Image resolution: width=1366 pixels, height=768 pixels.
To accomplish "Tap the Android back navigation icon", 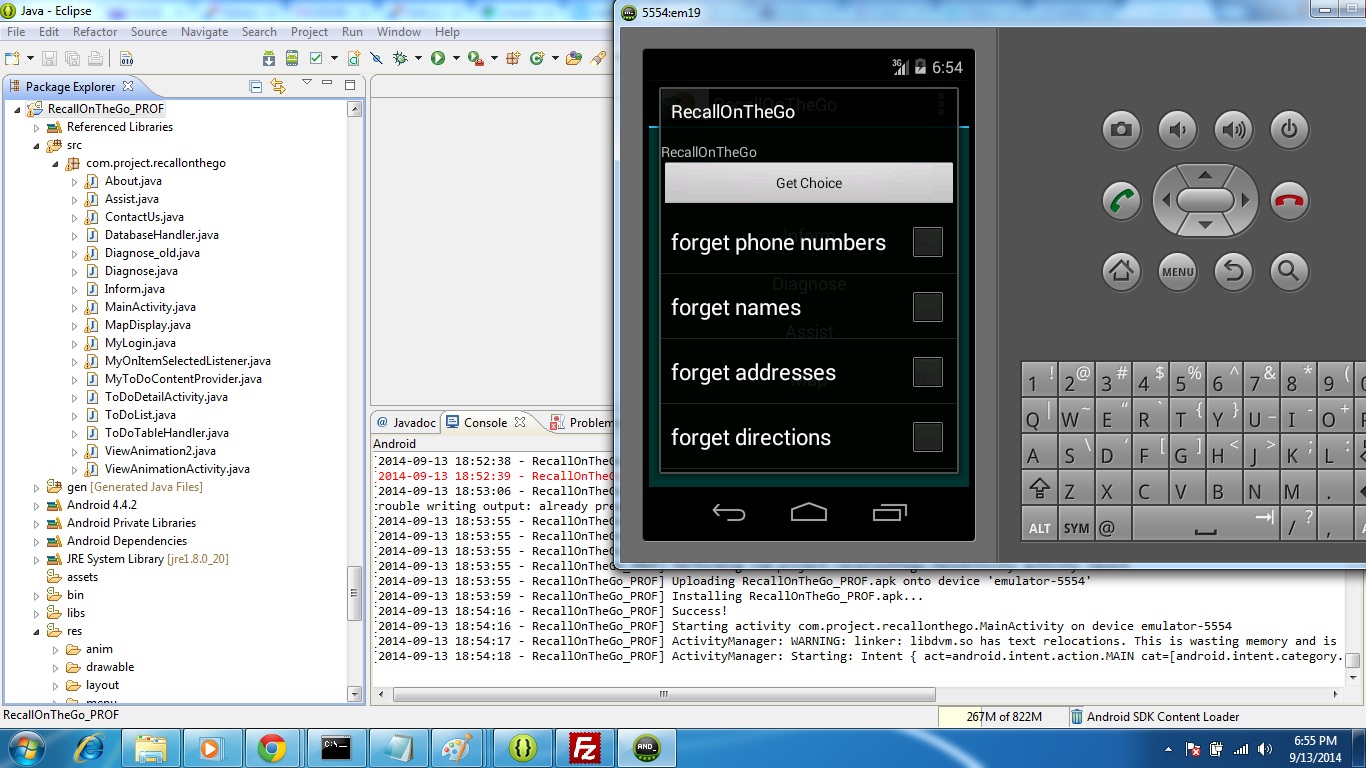I will [729, 513].
